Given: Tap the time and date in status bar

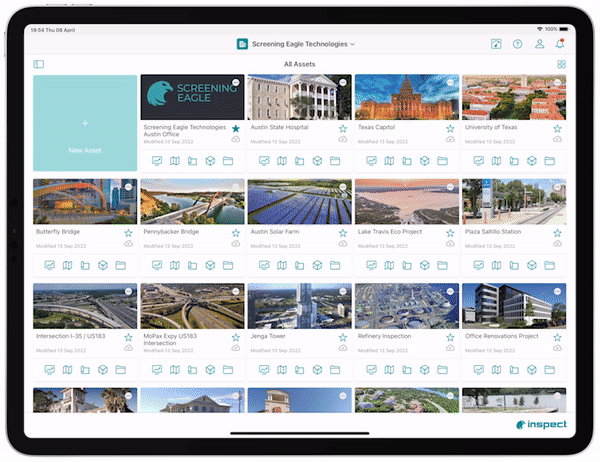Looking at the screenshot, I should pos(53,30).
